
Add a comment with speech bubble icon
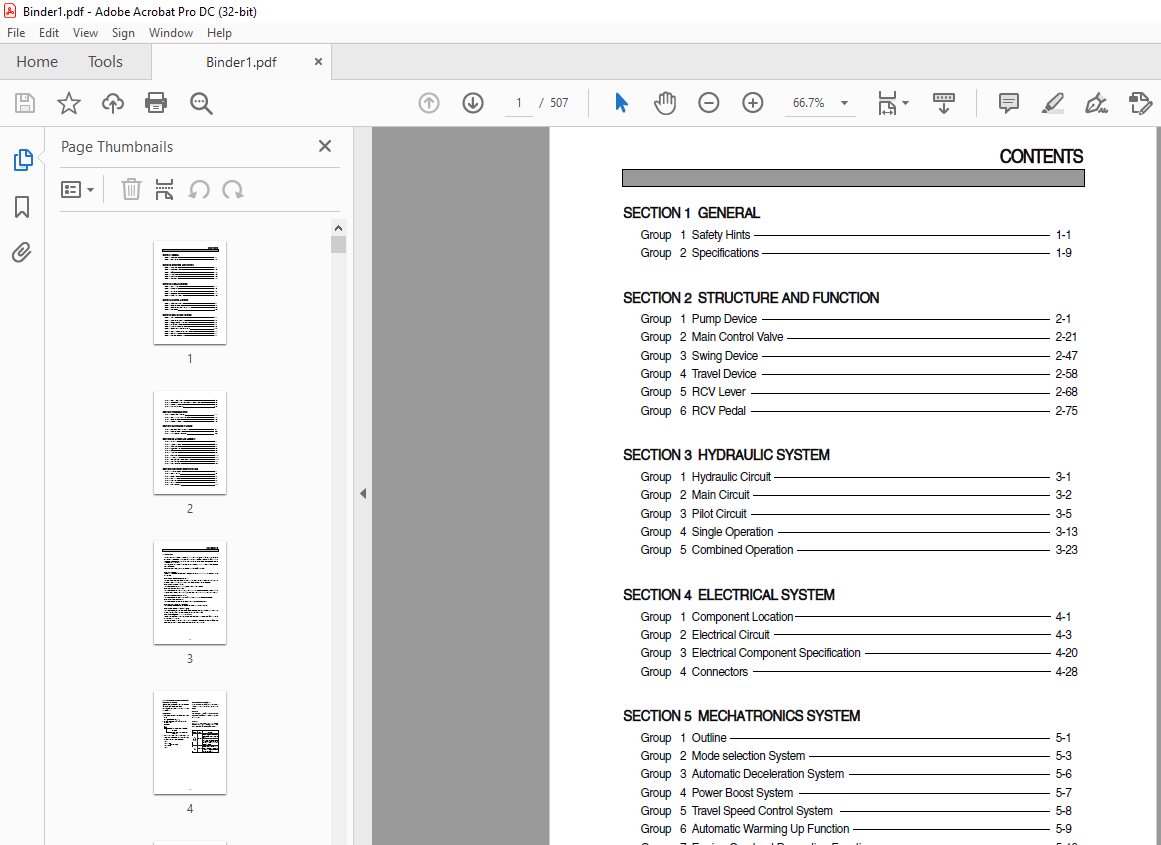click(x=1008, y=103)
